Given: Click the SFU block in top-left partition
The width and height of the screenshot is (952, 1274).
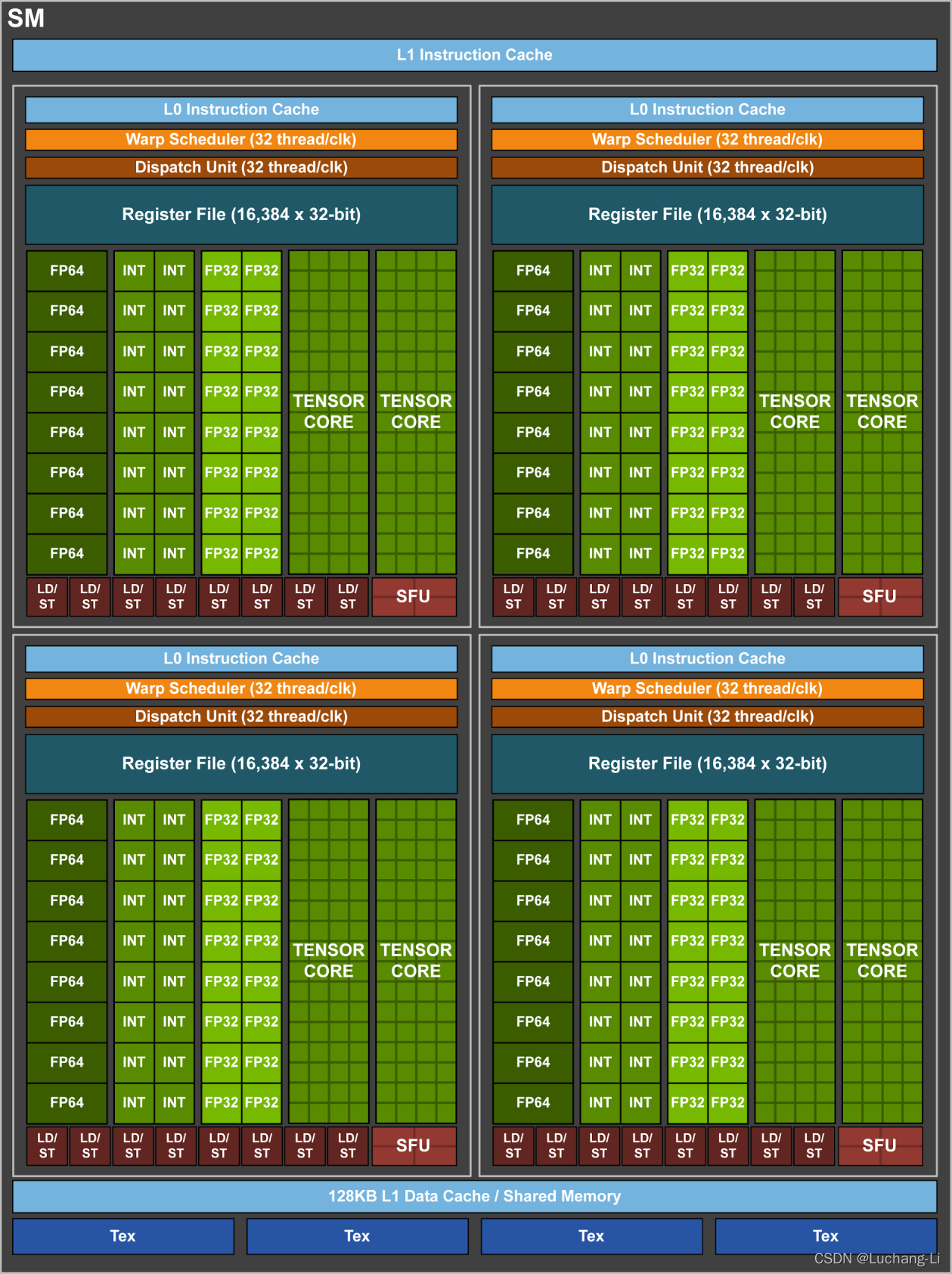Looking at the screenshot, I should 414,596.
